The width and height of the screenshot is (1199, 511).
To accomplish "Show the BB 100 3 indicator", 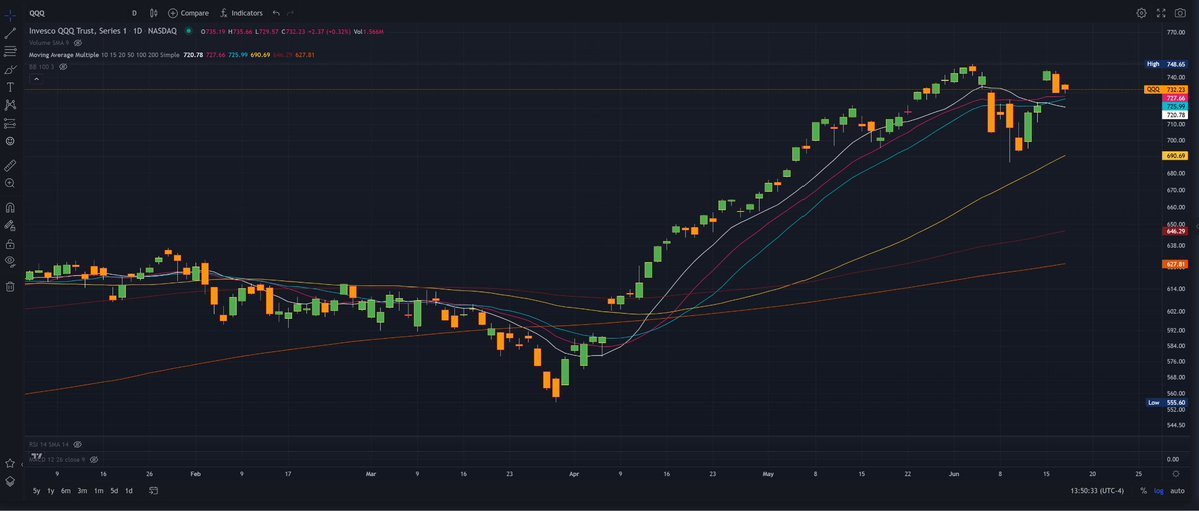I will (63, 67).
